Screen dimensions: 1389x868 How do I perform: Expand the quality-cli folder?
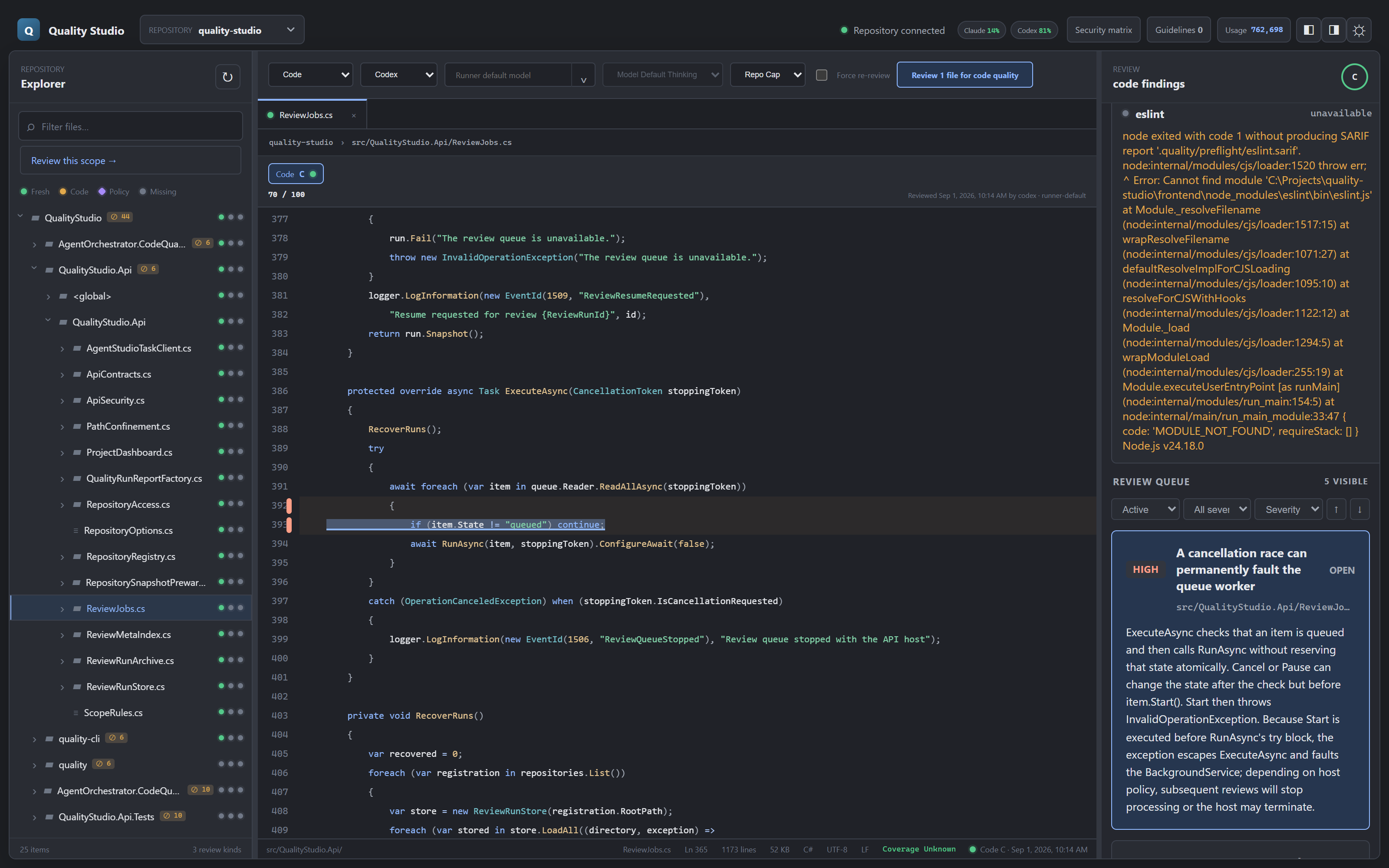click(34, 739)
